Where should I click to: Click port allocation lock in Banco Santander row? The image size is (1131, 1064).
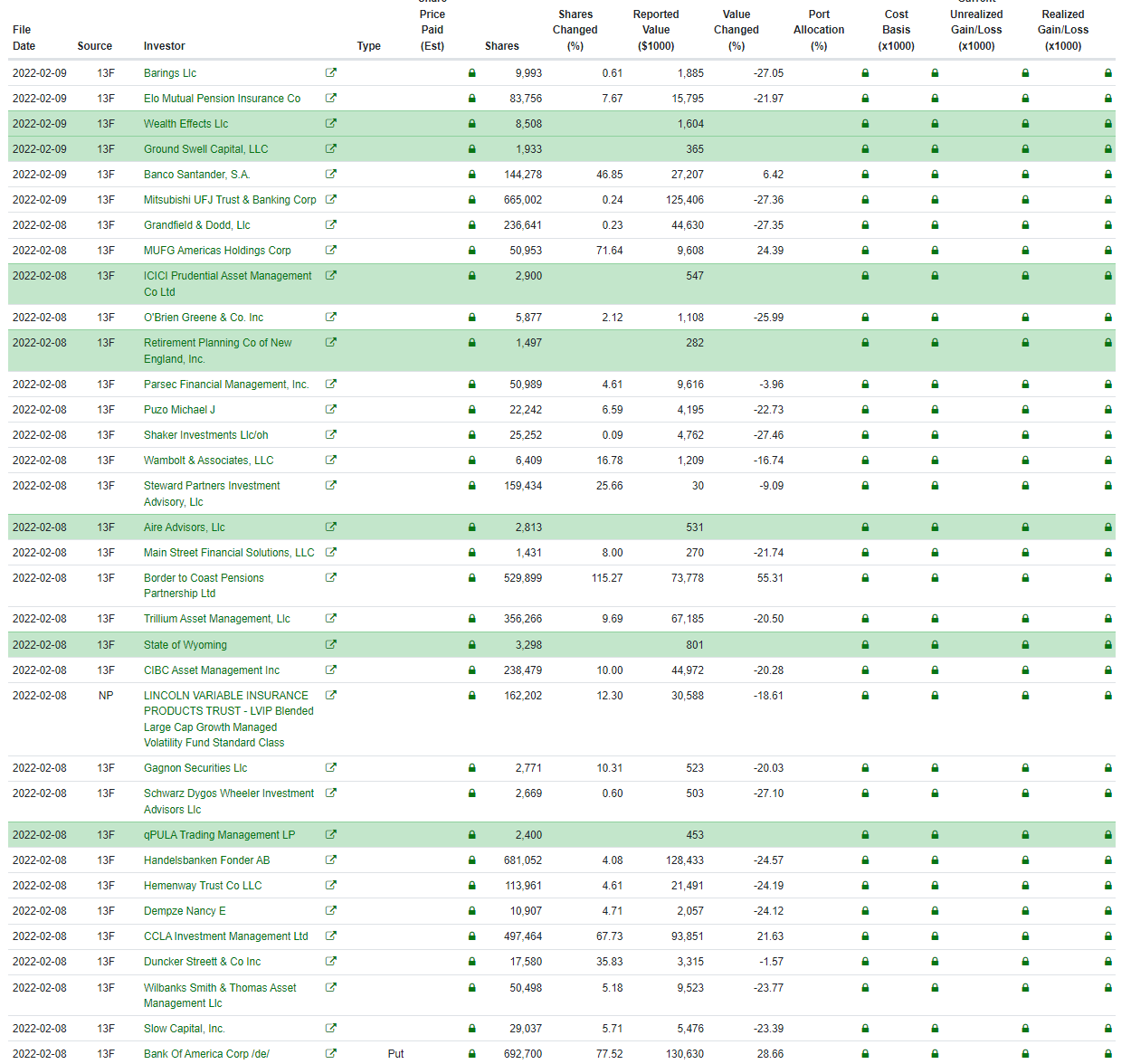click(x=865, y=175)
